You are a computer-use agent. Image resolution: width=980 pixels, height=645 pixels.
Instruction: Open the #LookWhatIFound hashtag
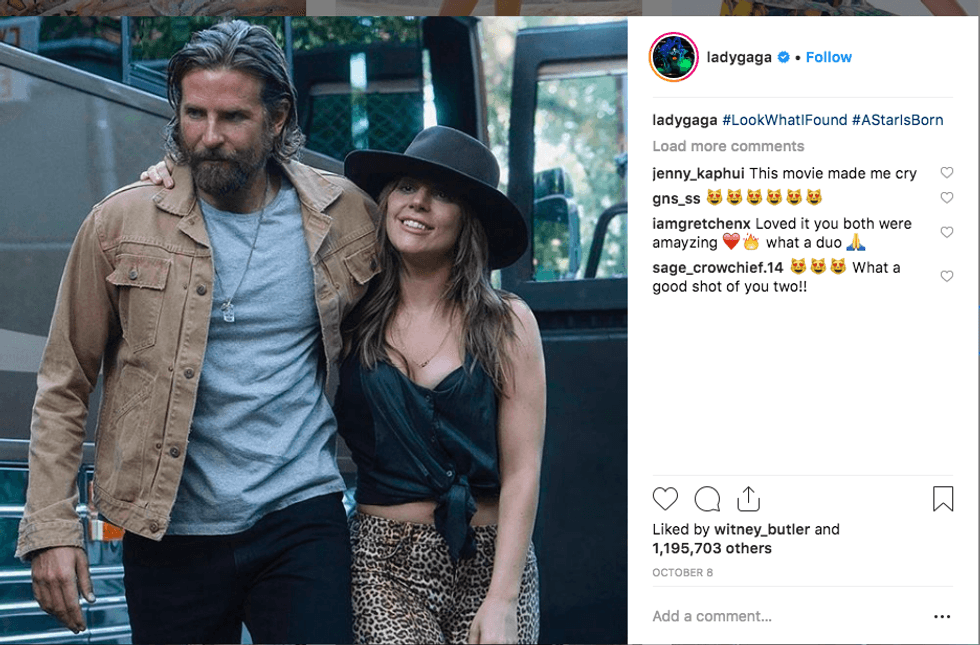click(x=784, y=120)
